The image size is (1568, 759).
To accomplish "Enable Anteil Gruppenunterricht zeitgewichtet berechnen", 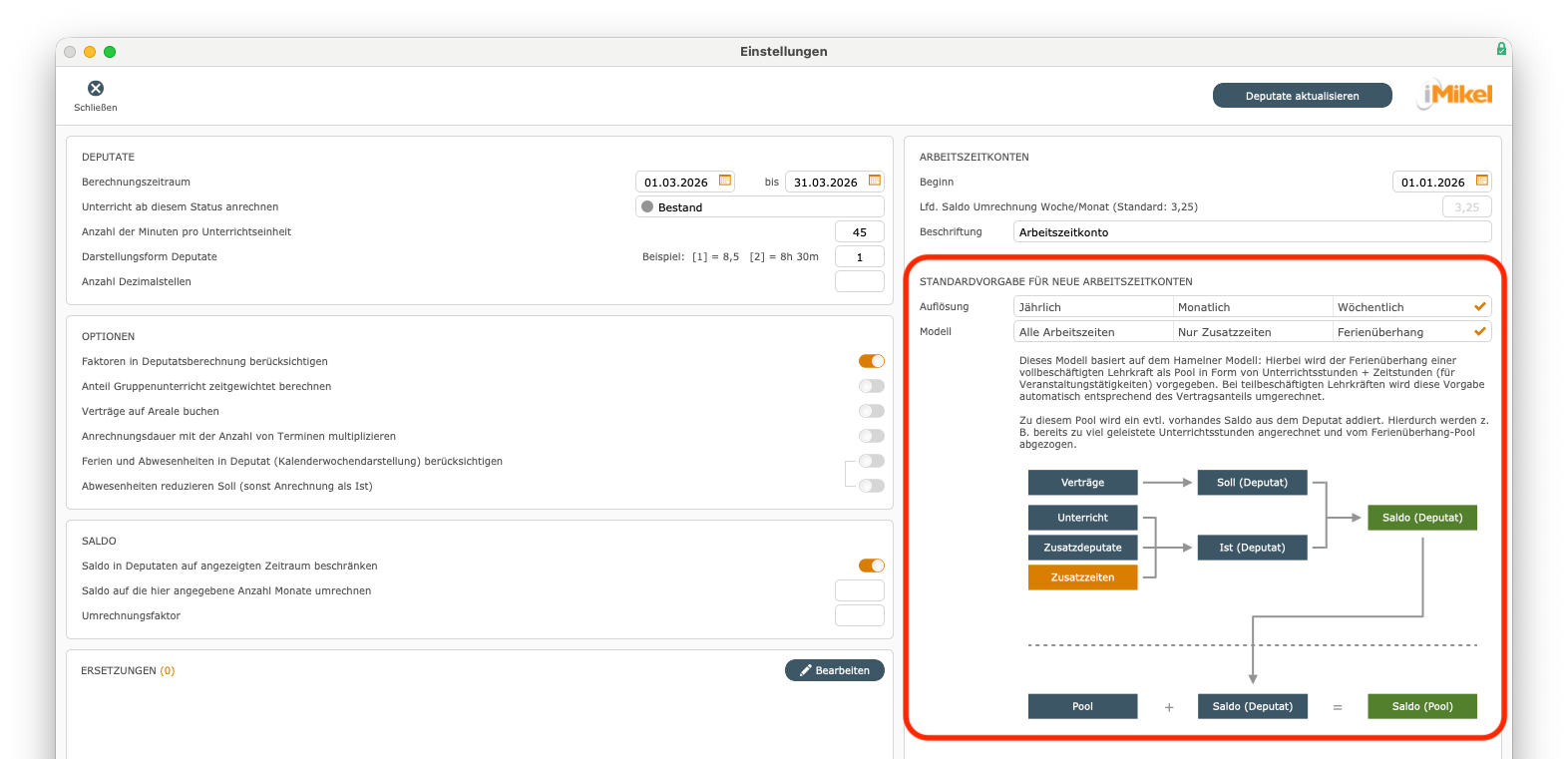I will (x=871, y=386).
